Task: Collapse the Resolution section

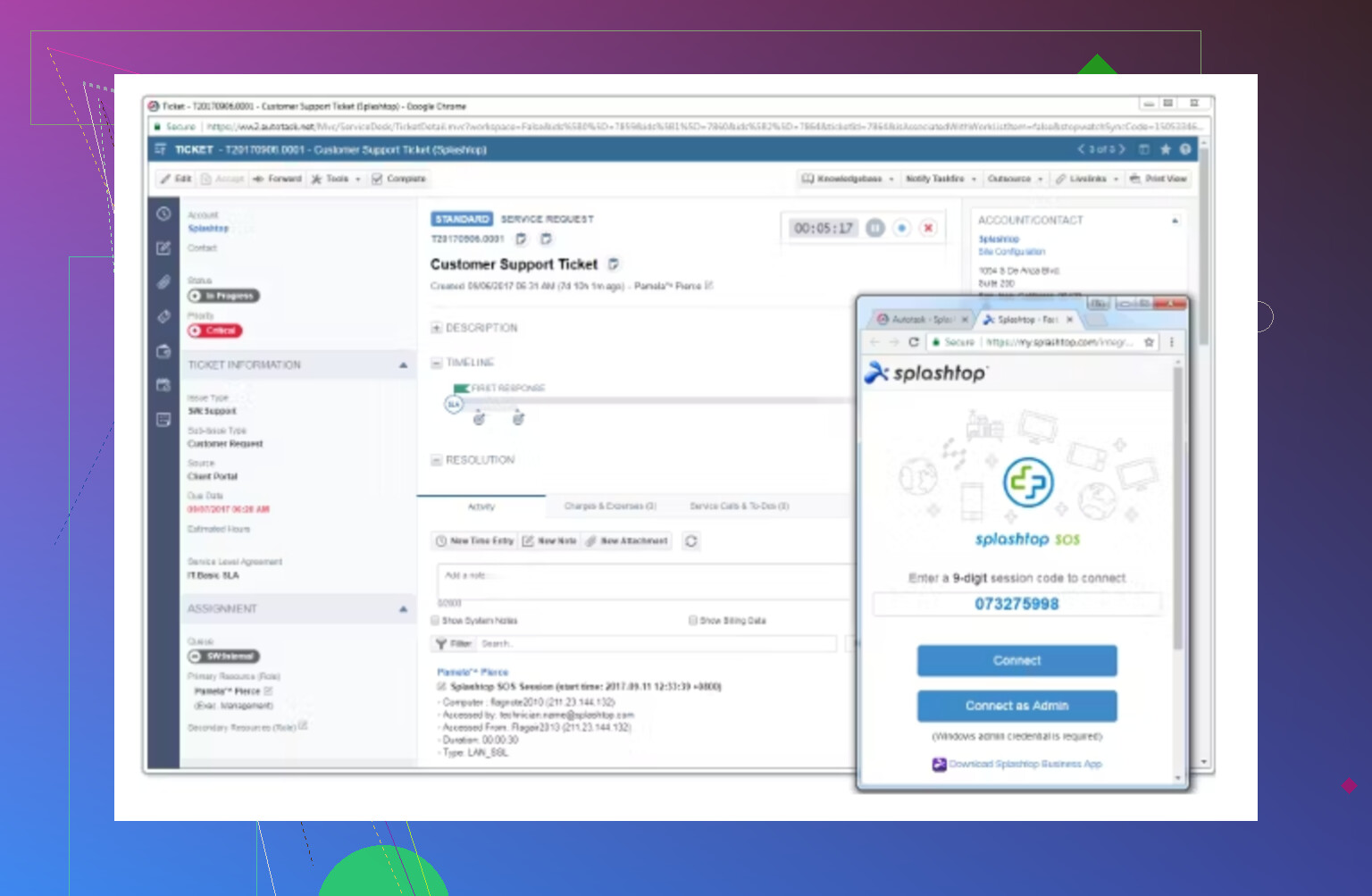Action: 437,460
